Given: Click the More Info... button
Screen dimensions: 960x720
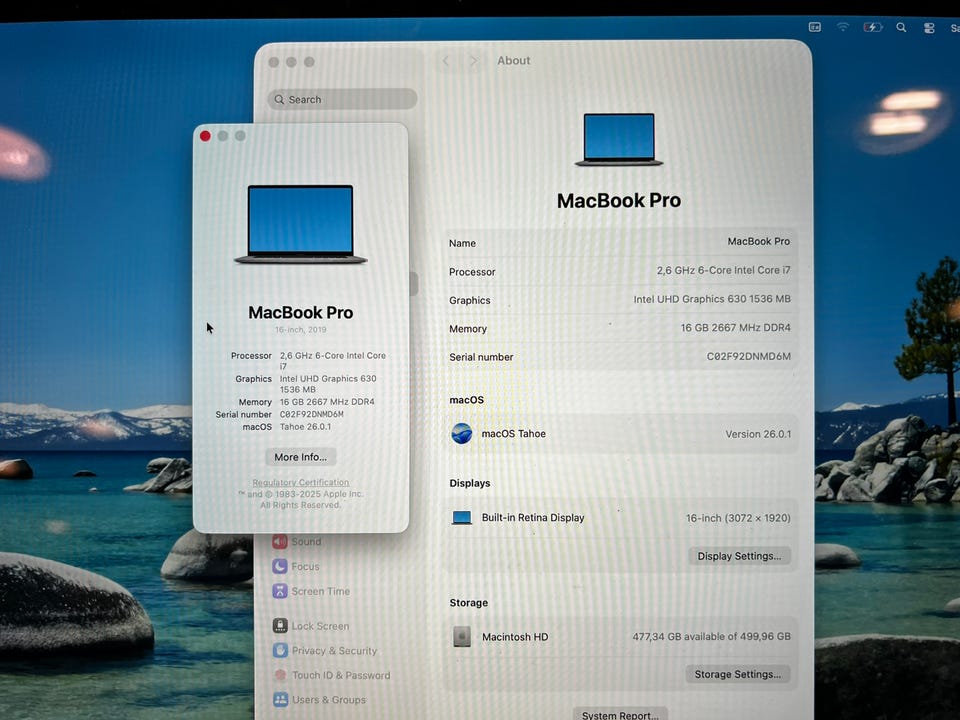Looking at the screenshot, I should (300, 457).
